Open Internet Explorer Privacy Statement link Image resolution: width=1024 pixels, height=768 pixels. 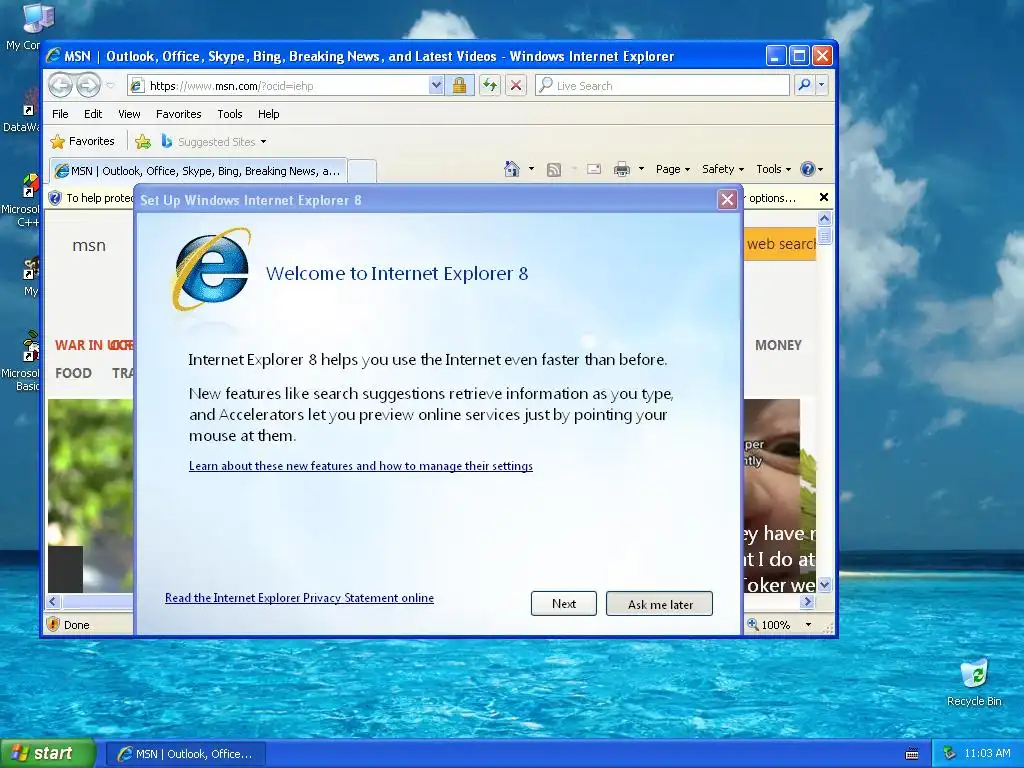299,598
